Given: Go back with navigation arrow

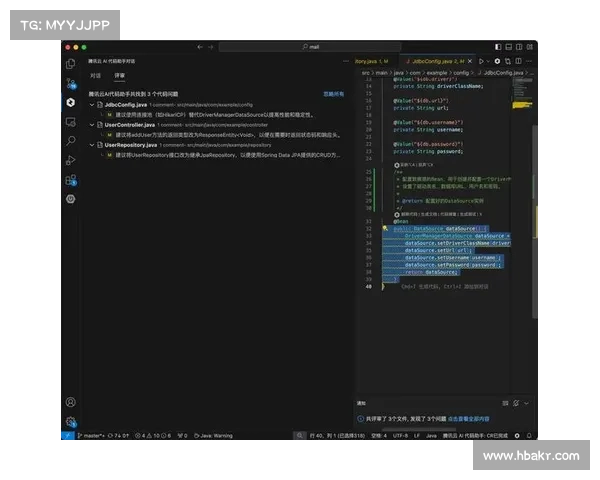Looking at the screenshot, I should click(x=200, y=47).
